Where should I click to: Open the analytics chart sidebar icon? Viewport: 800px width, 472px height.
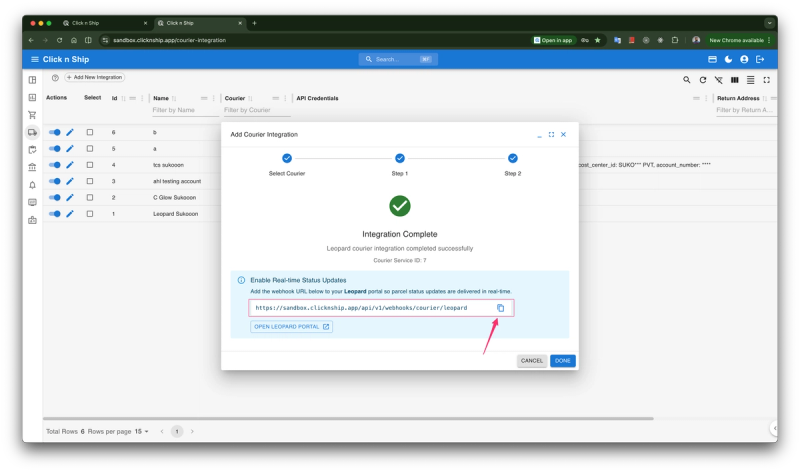pyautogui.click(x=32, y=97)
